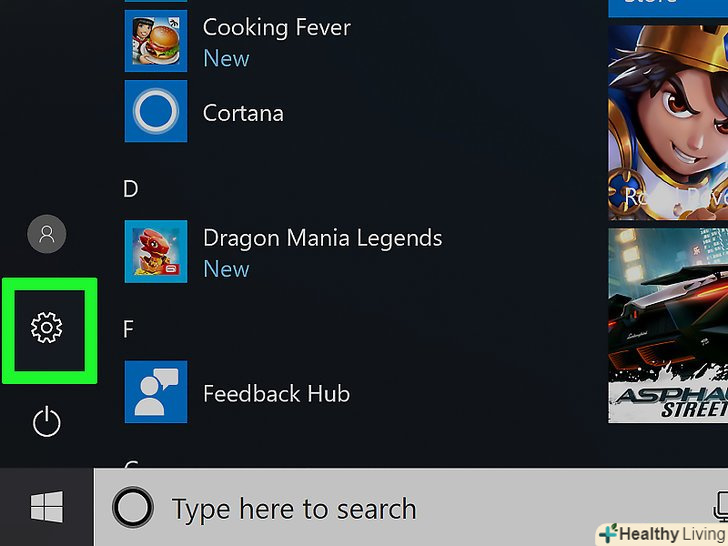The height and width of the screenshot is (546, 728).
Task: Select the Feedback Hub label
Action: click(x=276, y=394)
